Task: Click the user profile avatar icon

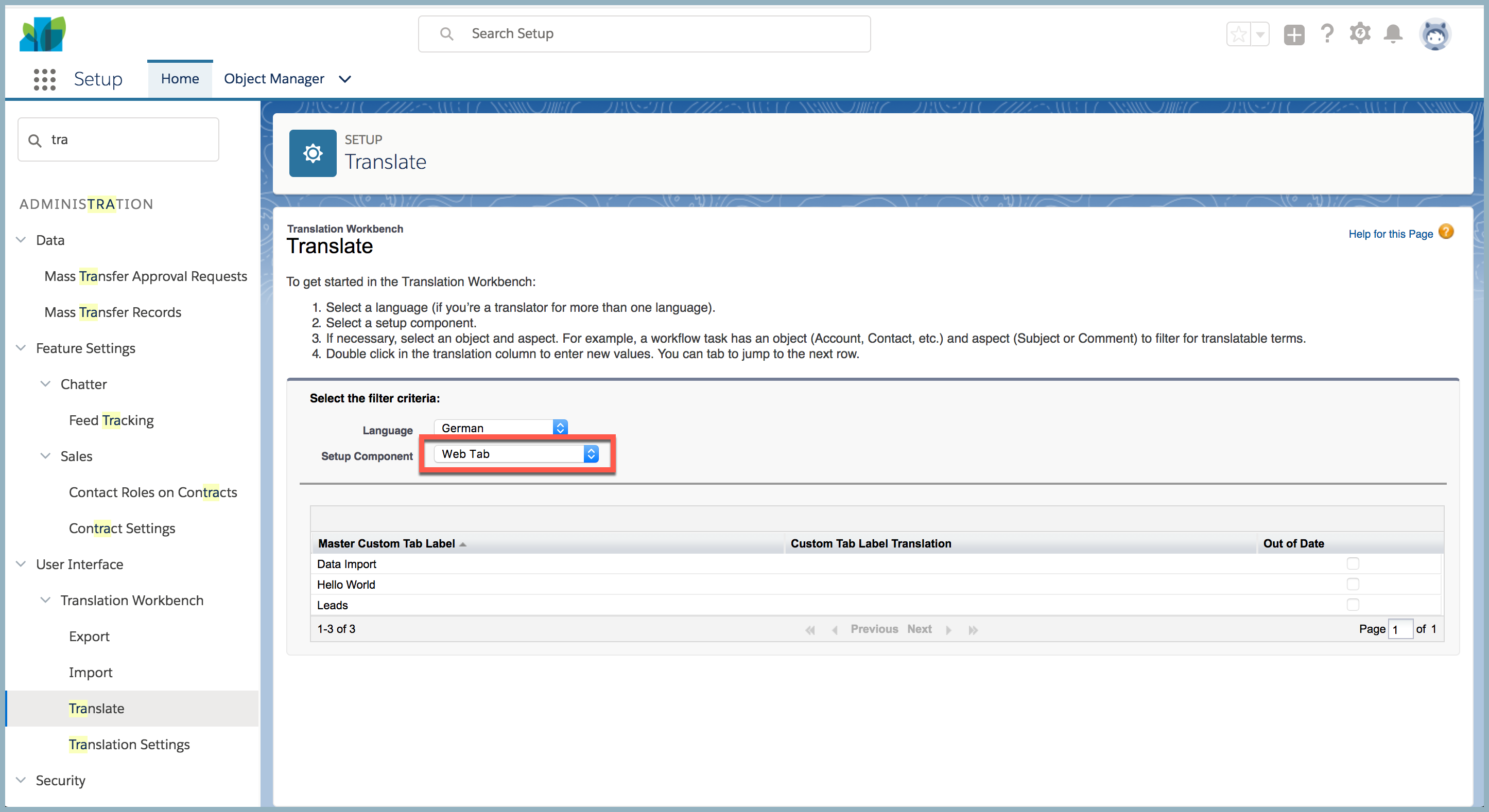Action: coord(1436,34)
